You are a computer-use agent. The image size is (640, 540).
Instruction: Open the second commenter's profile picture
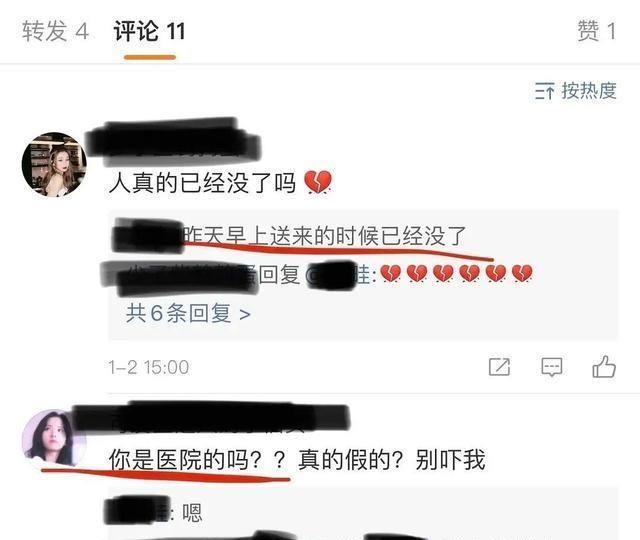pyautogui.click(x=54, y=438)
